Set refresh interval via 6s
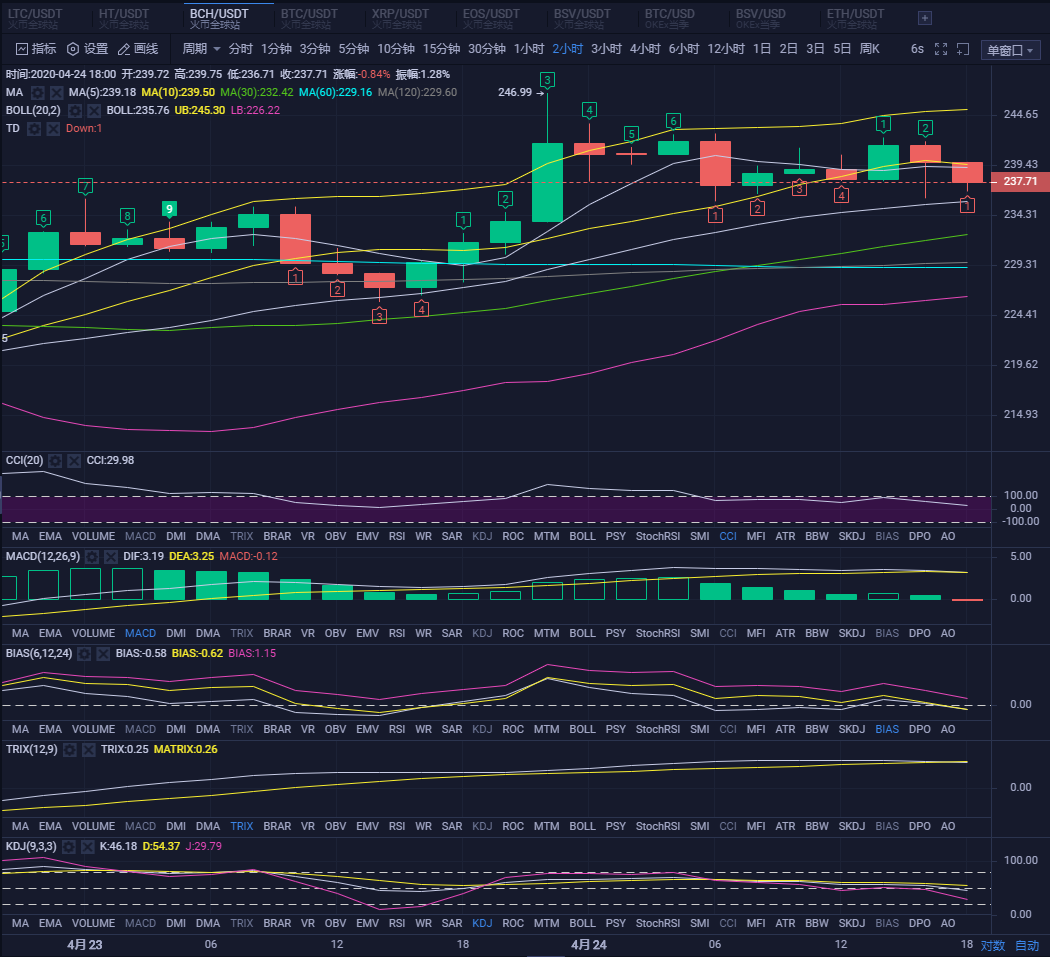The image size is (1050, 957). [x=917, y=49]
